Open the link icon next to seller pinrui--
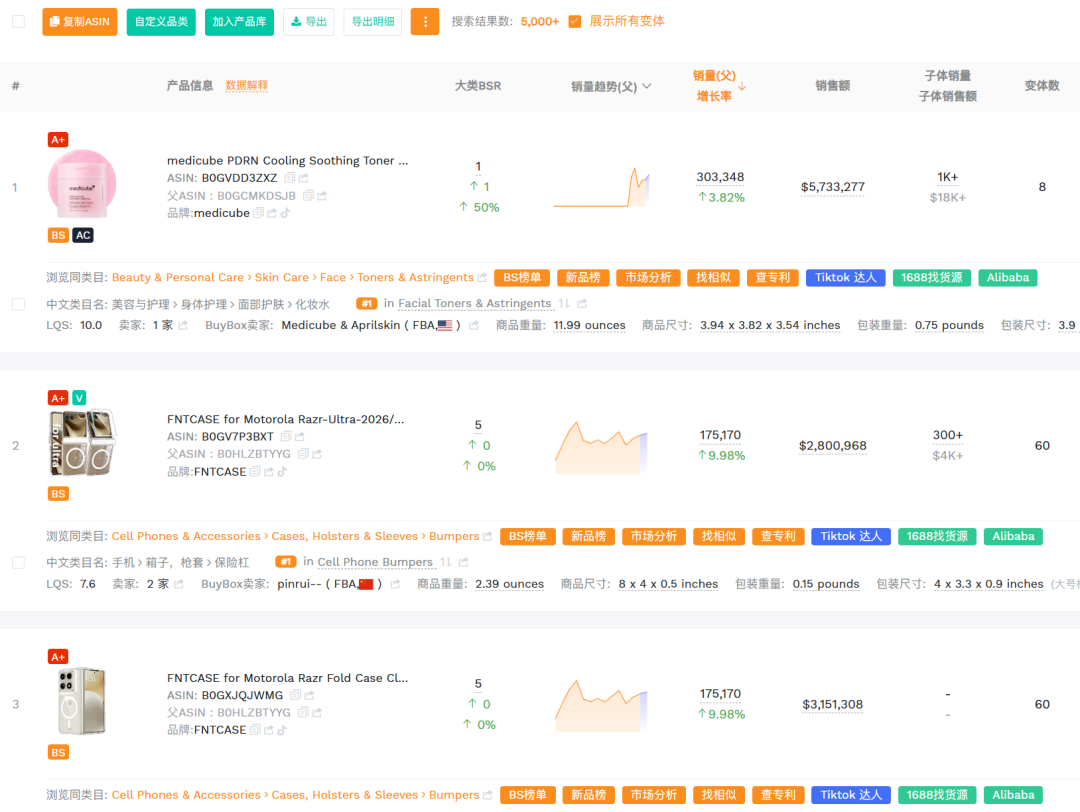The height and width of the screenshot is (812, 1080). 395,584
